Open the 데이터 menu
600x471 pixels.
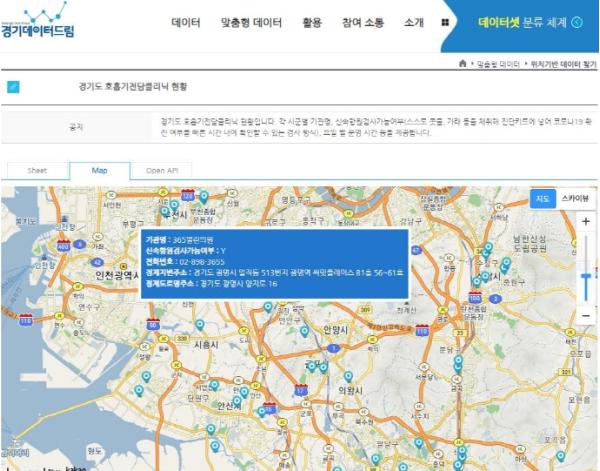pos(186,22)
